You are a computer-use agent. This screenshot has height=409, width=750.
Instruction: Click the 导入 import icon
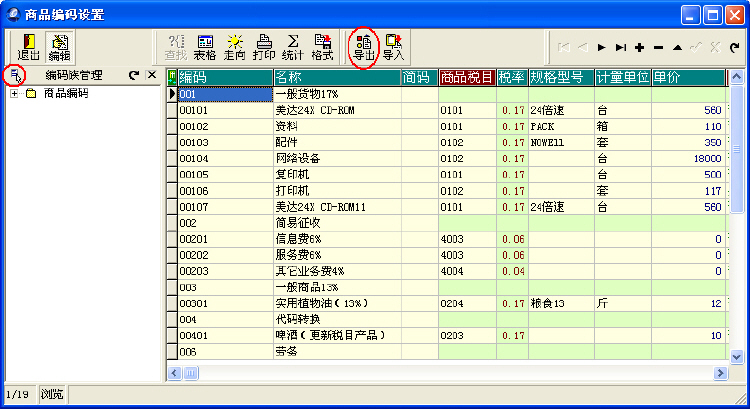[394, 48]
